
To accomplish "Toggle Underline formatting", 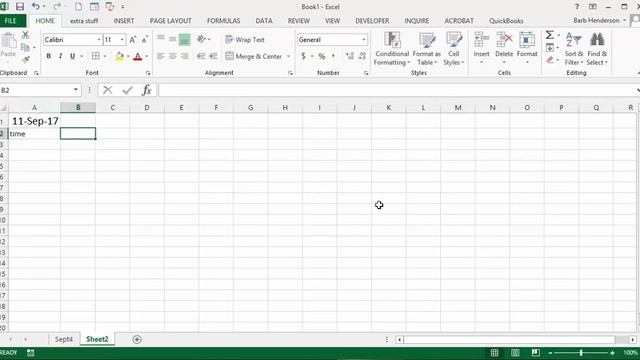I will point(72,56).
